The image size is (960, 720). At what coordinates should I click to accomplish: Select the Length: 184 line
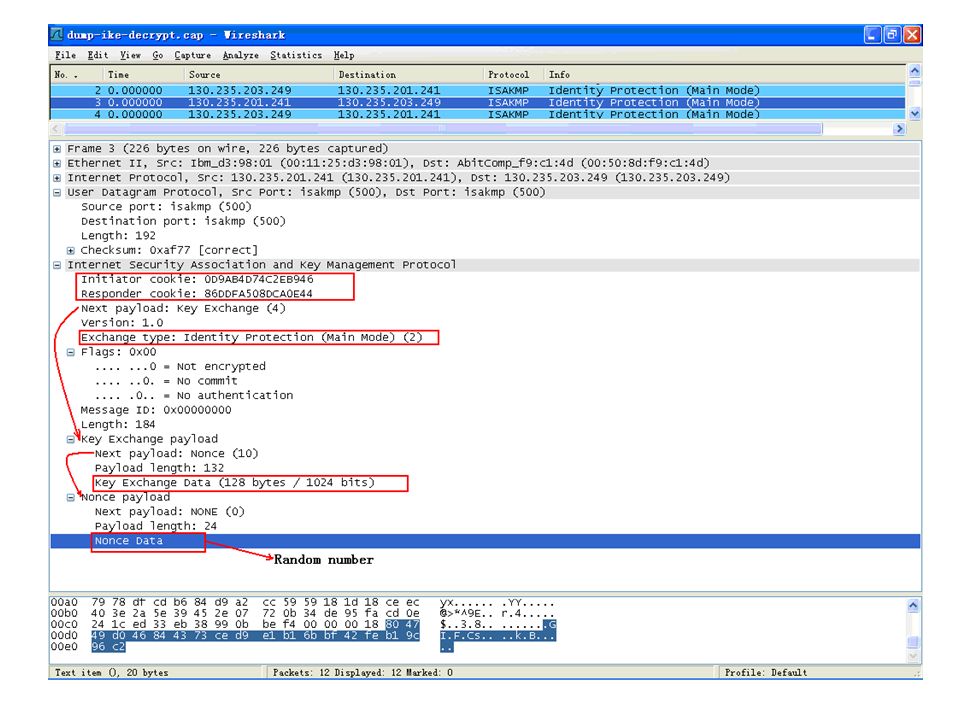[x=118, y=424]
